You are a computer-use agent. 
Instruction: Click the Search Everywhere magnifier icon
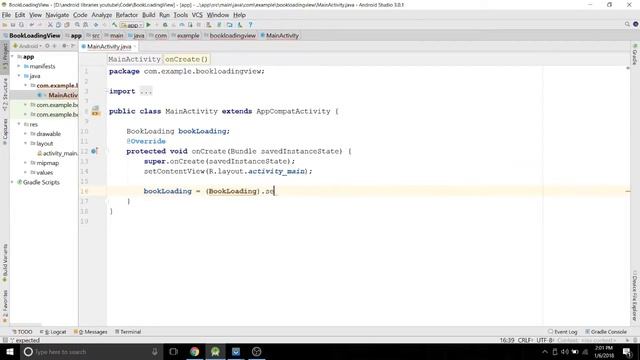[627, 24]
